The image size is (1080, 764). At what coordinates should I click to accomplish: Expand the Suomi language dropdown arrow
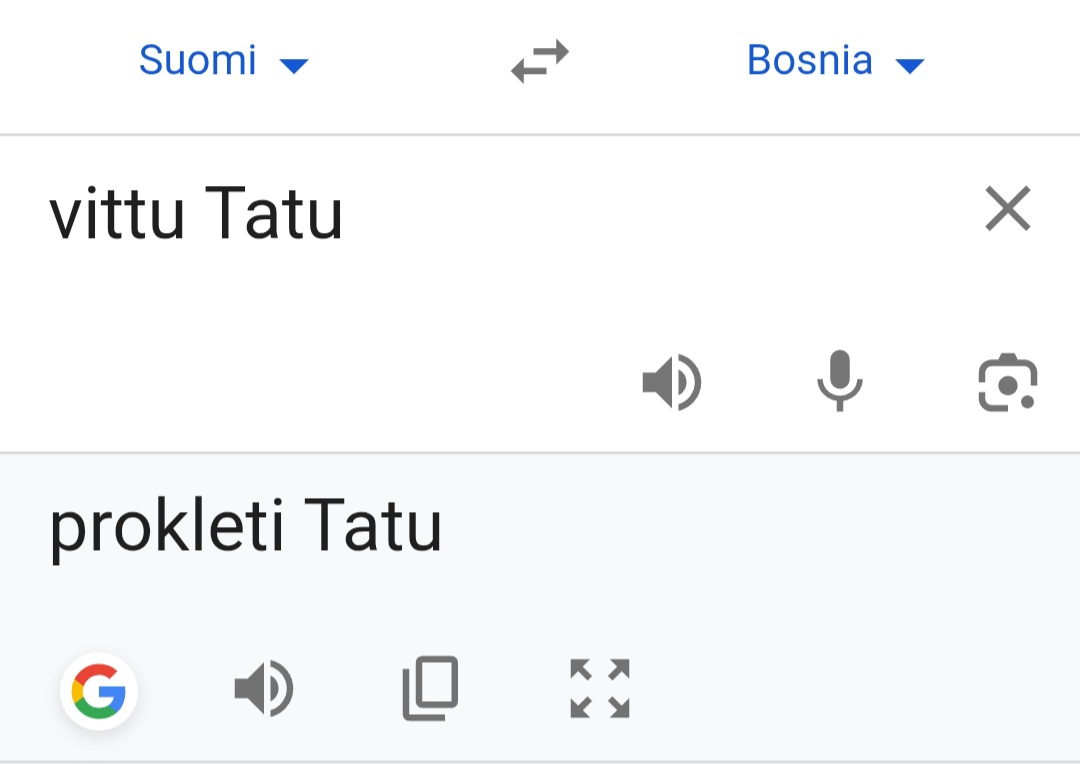[x=294, y=66]
